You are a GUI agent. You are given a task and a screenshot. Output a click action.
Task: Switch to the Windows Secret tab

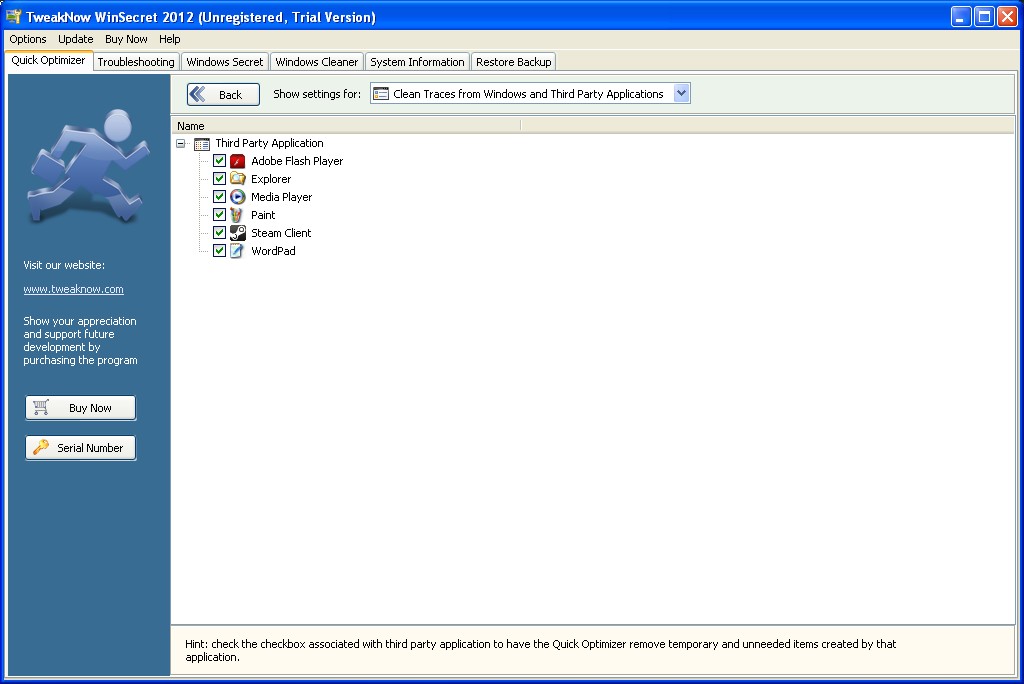225,62
